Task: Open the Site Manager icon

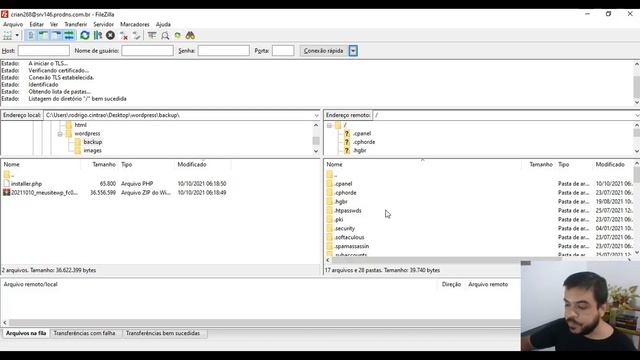Action: (8, 36)
